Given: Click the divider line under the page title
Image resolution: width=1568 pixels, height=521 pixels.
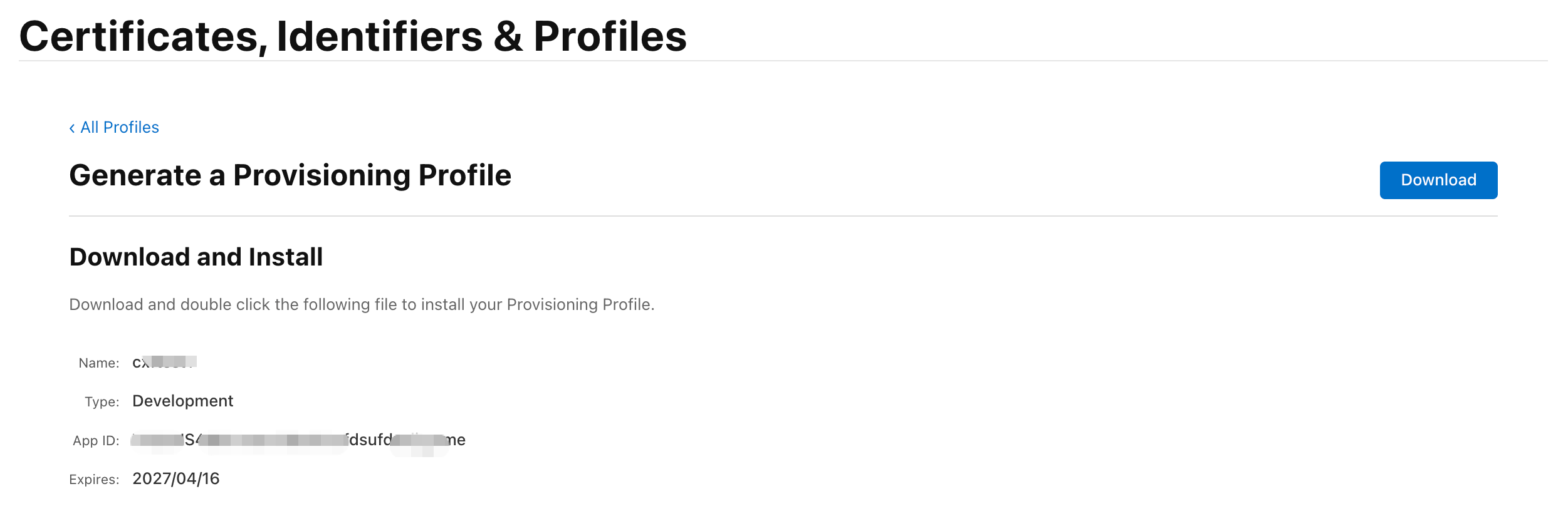Looking at the screenshot, I should [x=783, y=61].
